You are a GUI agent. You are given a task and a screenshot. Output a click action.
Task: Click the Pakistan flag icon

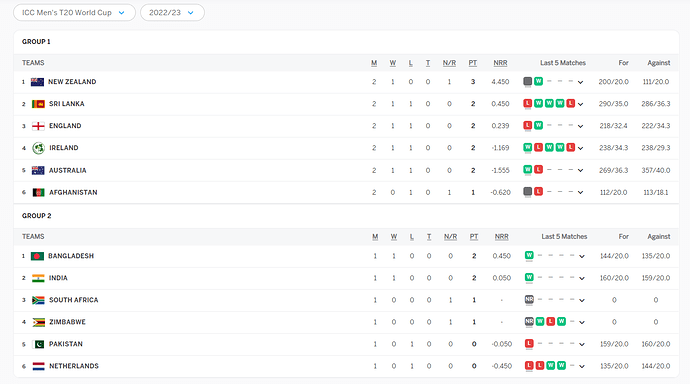(x=38, y=344)
